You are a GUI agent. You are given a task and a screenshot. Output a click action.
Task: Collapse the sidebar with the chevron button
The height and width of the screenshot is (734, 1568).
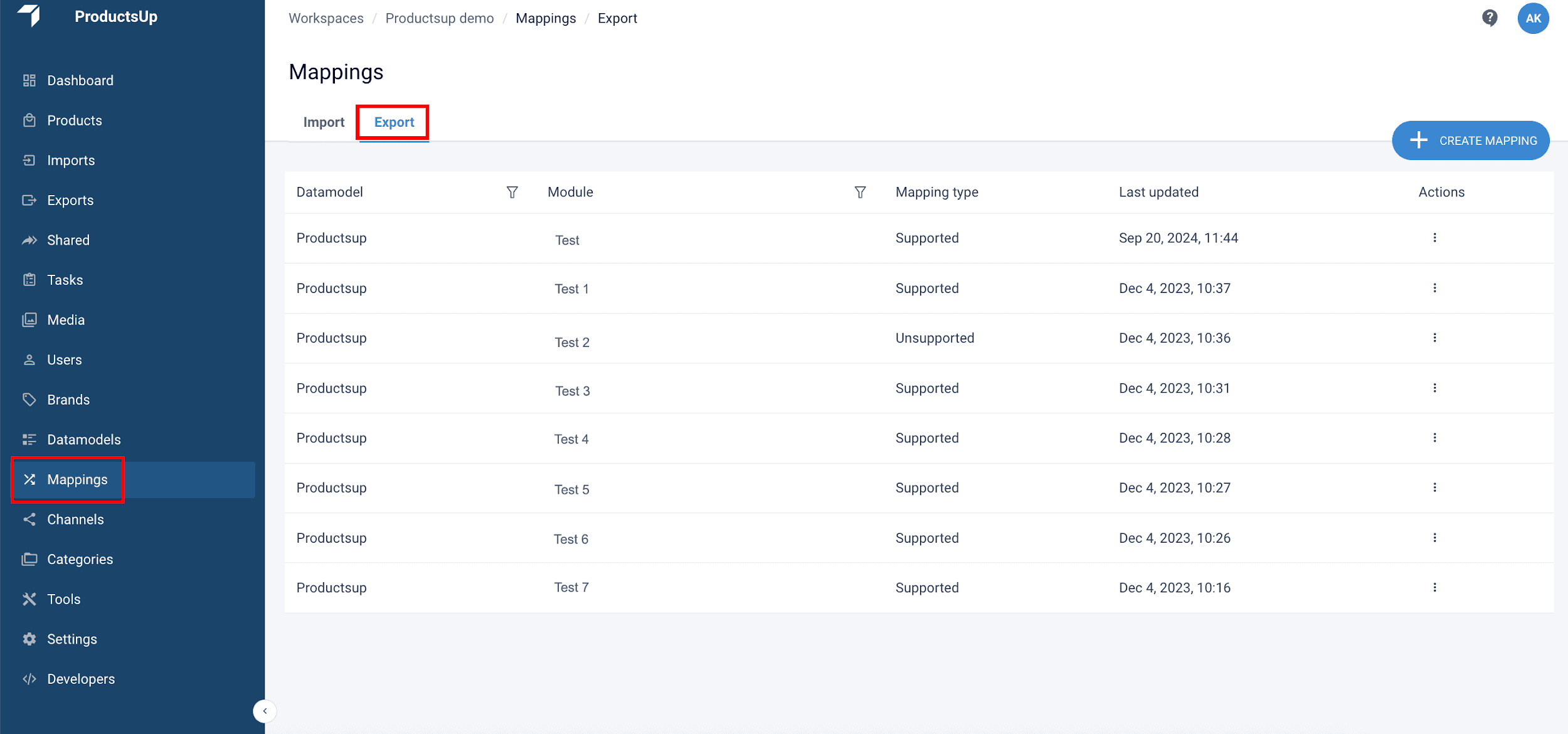[265, 711]
